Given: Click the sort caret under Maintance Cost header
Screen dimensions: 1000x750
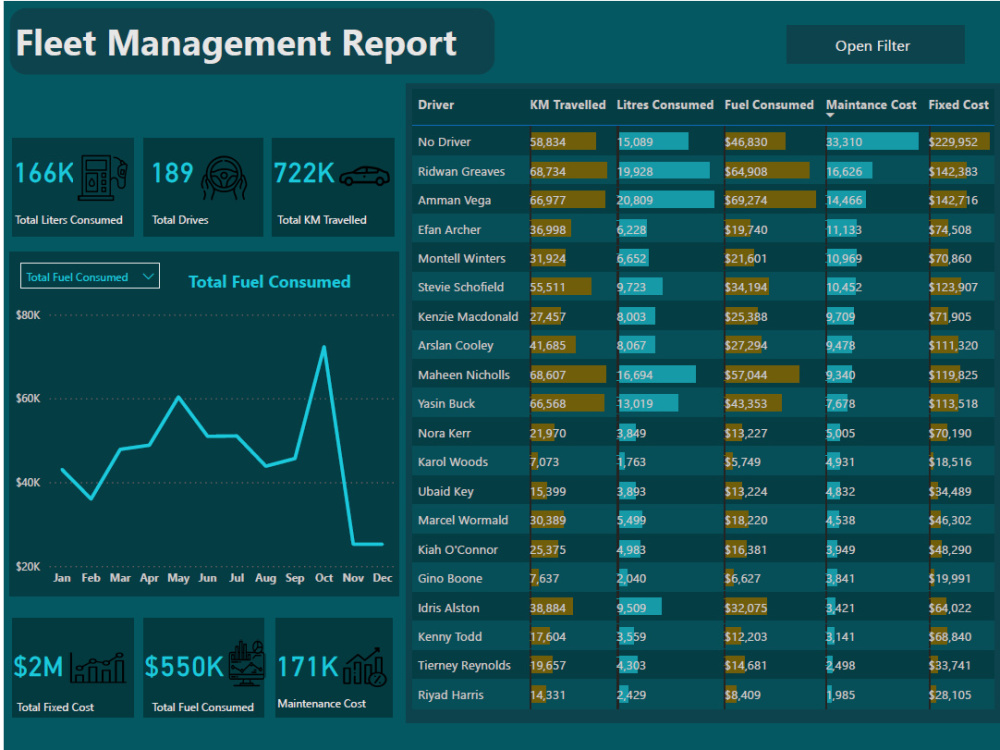Looking at the screenshot, I should (x=828, y=117).
